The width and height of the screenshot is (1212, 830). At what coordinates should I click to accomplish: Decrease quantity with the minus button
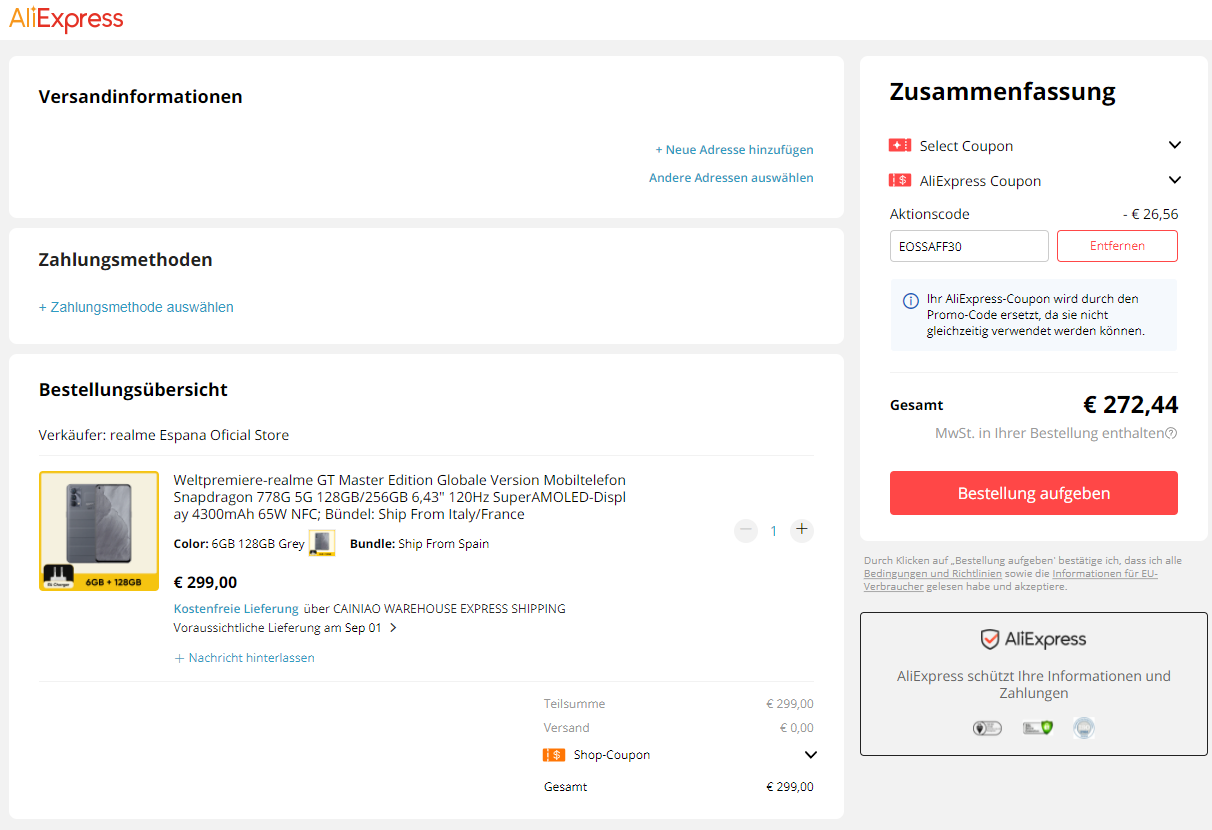746,531
